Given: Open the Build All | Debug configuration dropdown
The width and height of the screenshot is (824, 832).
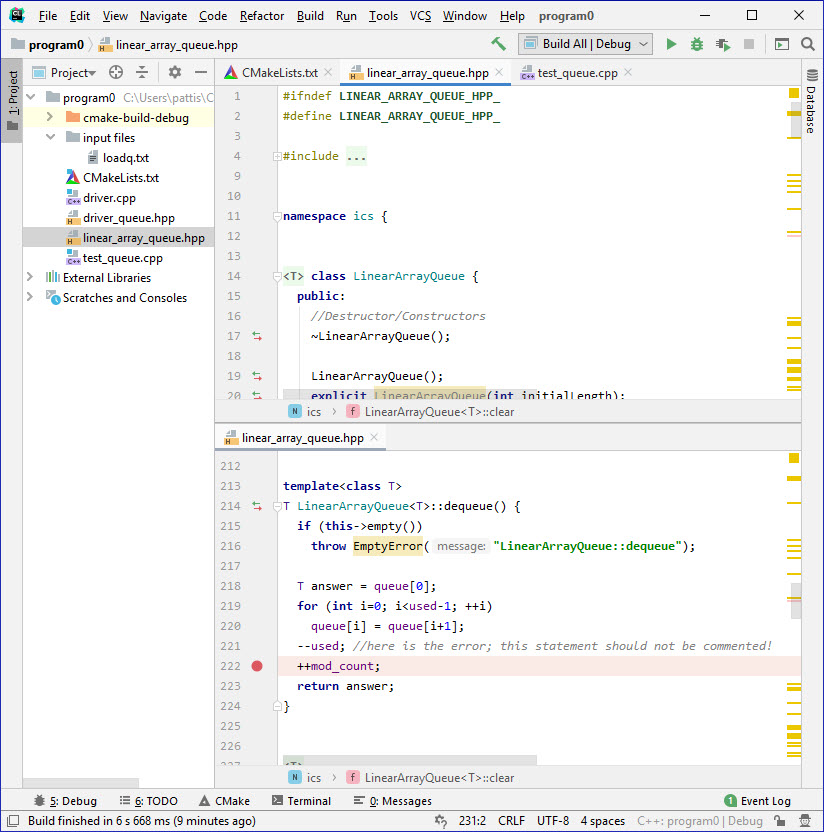Looking at the screenshot, I should (585, 44).
